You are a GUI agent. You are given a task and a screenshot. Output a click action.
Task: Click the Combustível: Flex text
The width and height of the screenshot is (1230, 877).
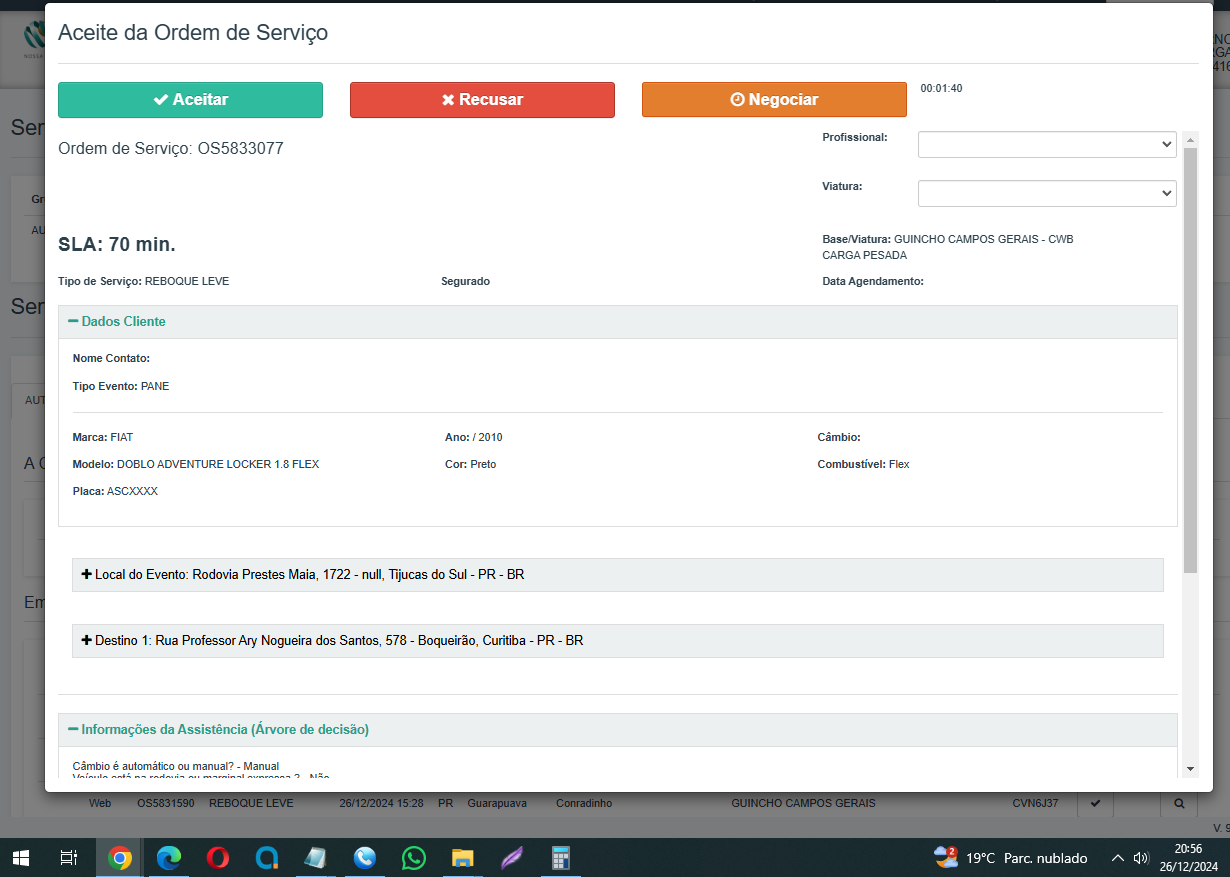[863, 465]
